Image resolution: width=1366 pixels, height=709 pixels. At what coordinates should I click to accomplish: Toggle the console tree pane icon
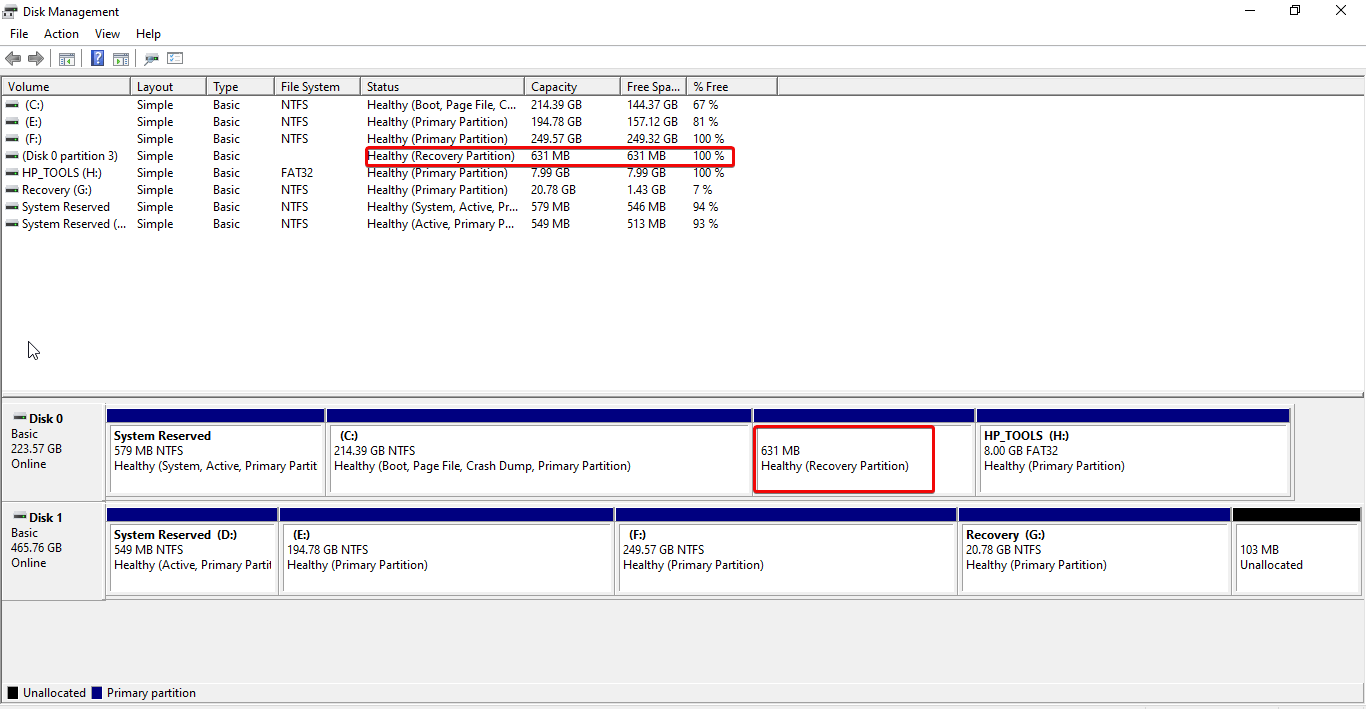click(66, 58)
